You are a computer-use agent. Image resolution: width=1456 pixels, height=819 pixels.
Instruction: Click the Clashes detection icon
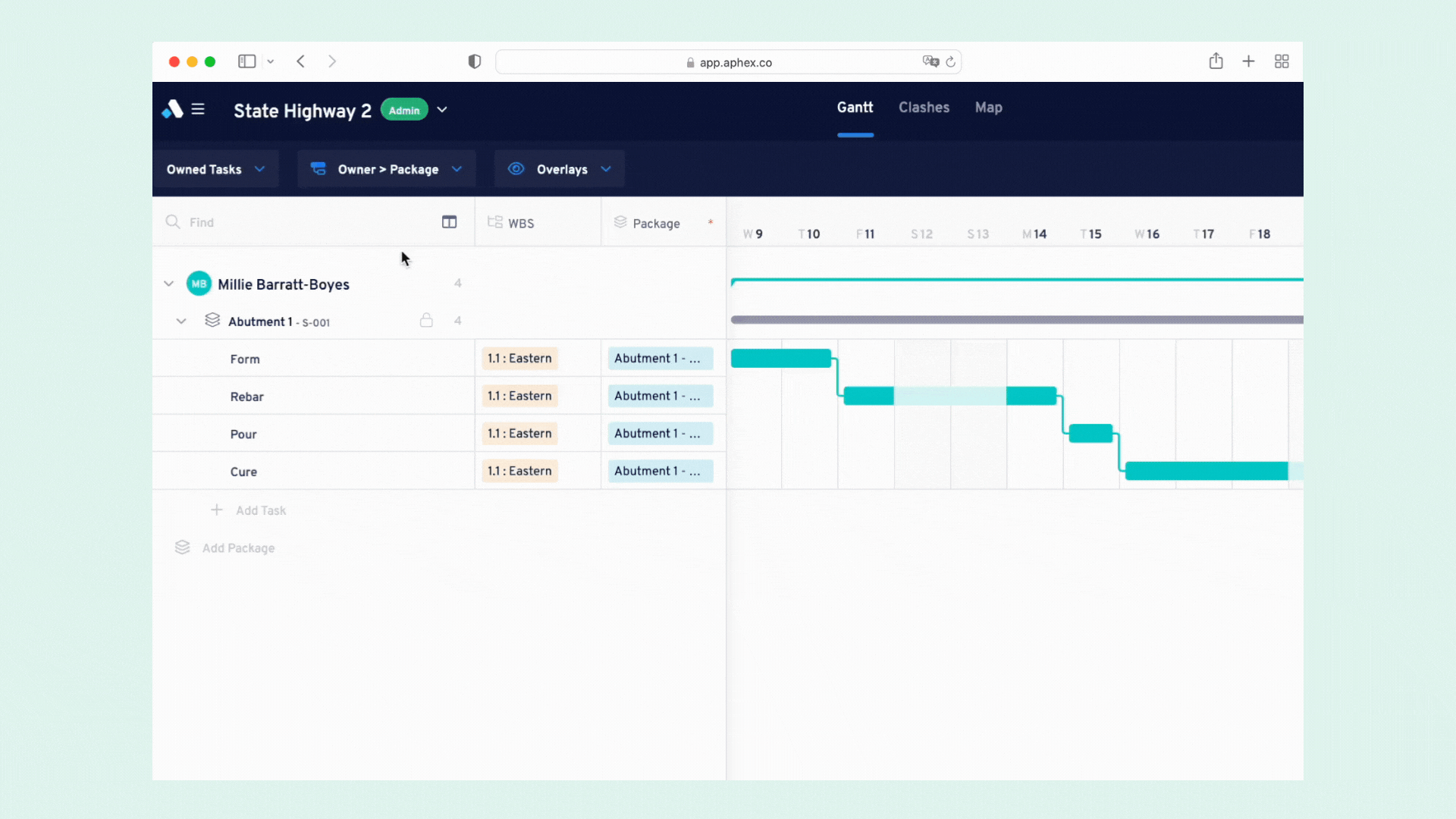tap(924, 108)
